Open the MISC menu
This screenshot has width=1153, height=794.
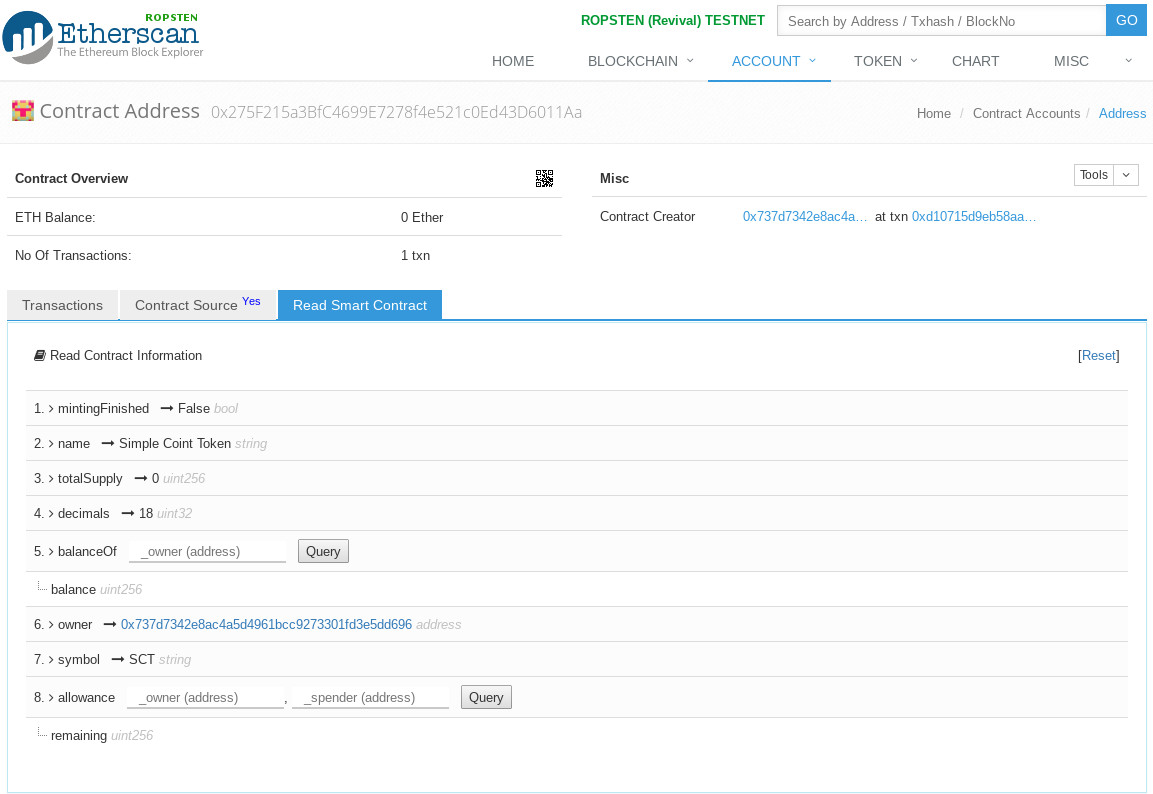(x=1093, y=61)
